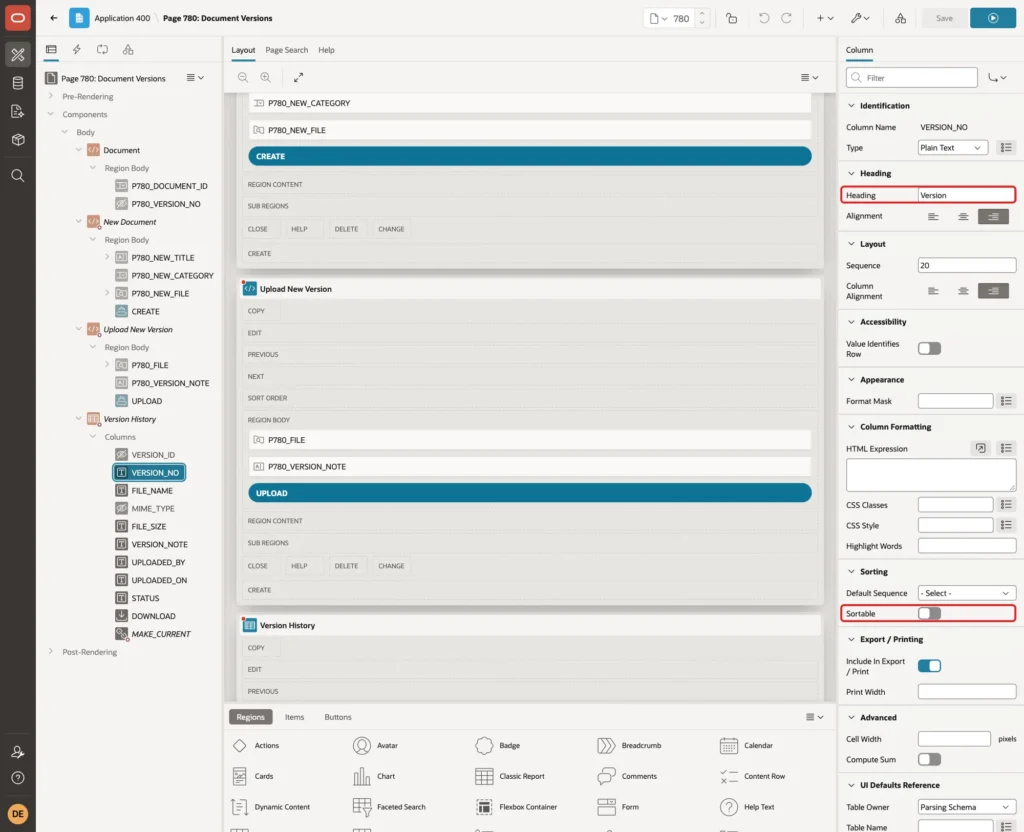
Task: Click the sidebar search magnifier icon
Action: [x=18, y=176]
